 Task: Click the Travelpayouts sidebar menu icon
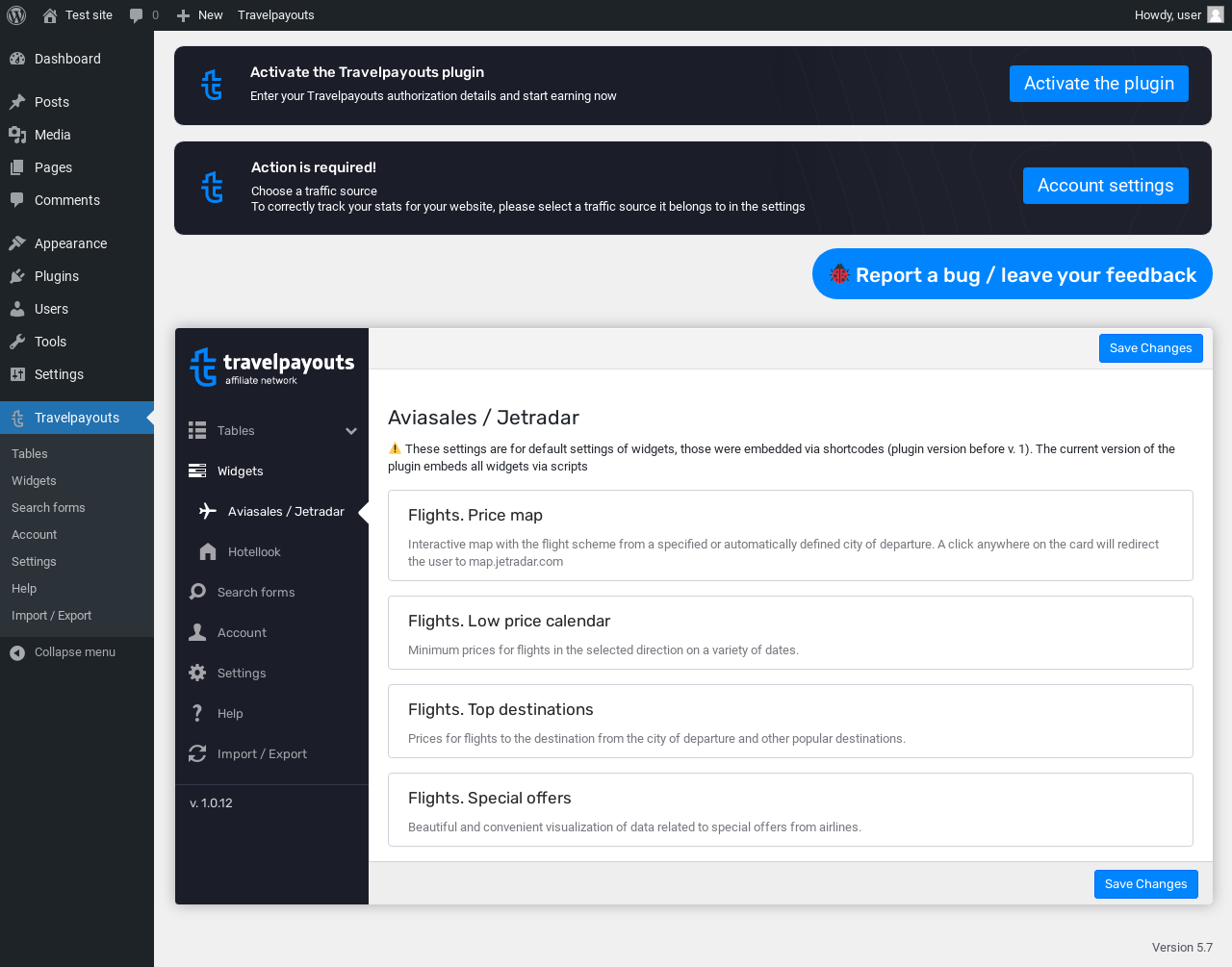tap(17, 418)
